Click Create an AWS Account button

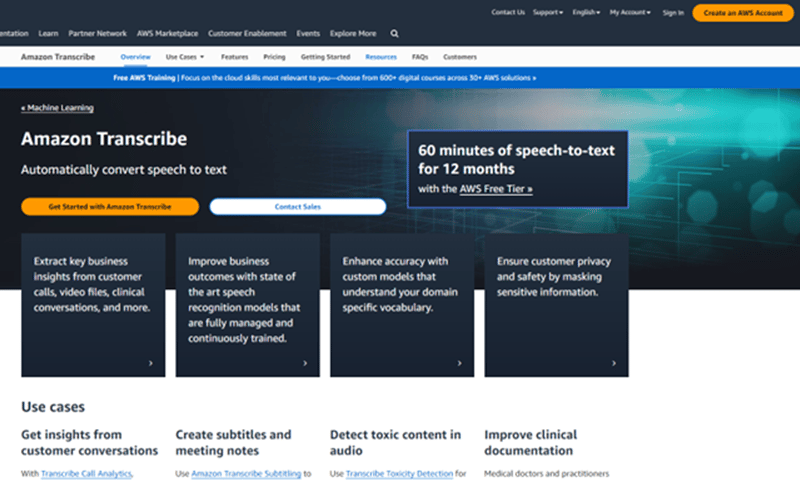point(743,13)
